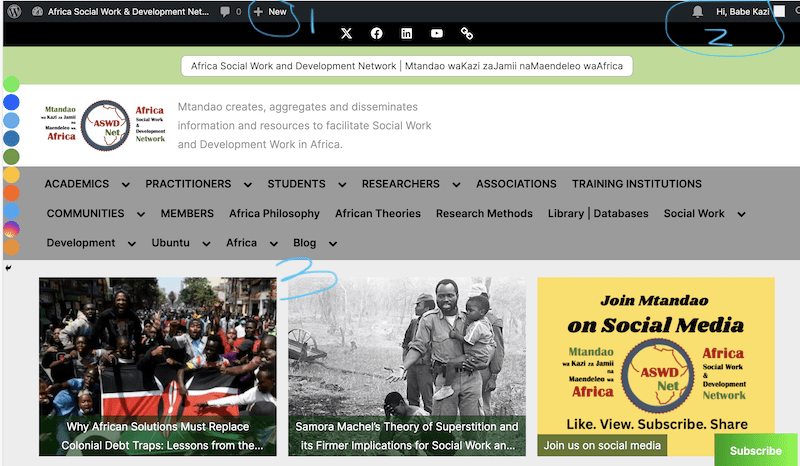The height and width of the screenshot is (466, 800).
Task: Click the yellow sidebar share circle
Action: (11, 175)
